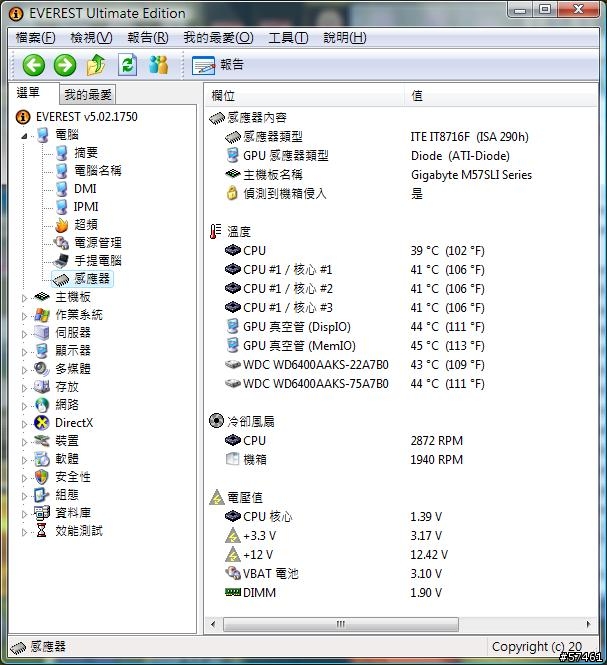Expand the 多媒體 tree node
The height and width of the screenshot is (665, 607).
coord(24,370)
